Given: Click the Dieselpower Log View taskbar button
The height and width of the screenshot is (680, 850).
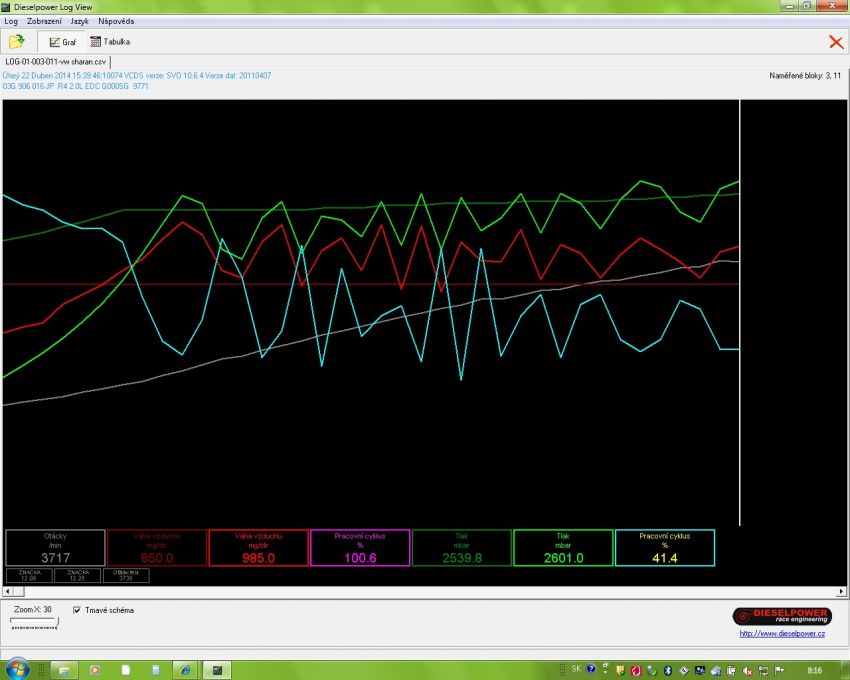Looking at the screenshot, I should (x=217, y=671).
